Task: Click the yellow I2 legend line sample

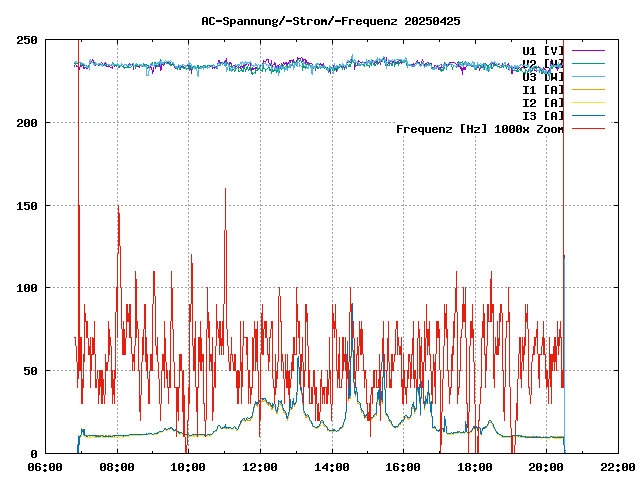Action: click(x=589, y=103)
